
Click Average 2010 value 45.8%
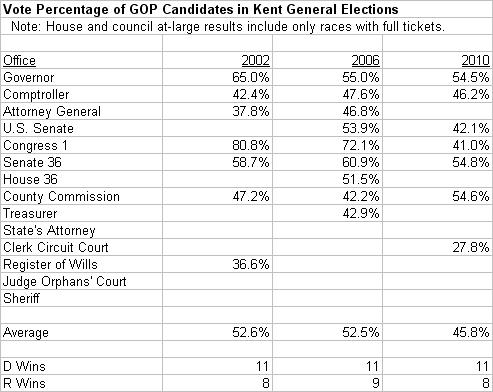471,332
